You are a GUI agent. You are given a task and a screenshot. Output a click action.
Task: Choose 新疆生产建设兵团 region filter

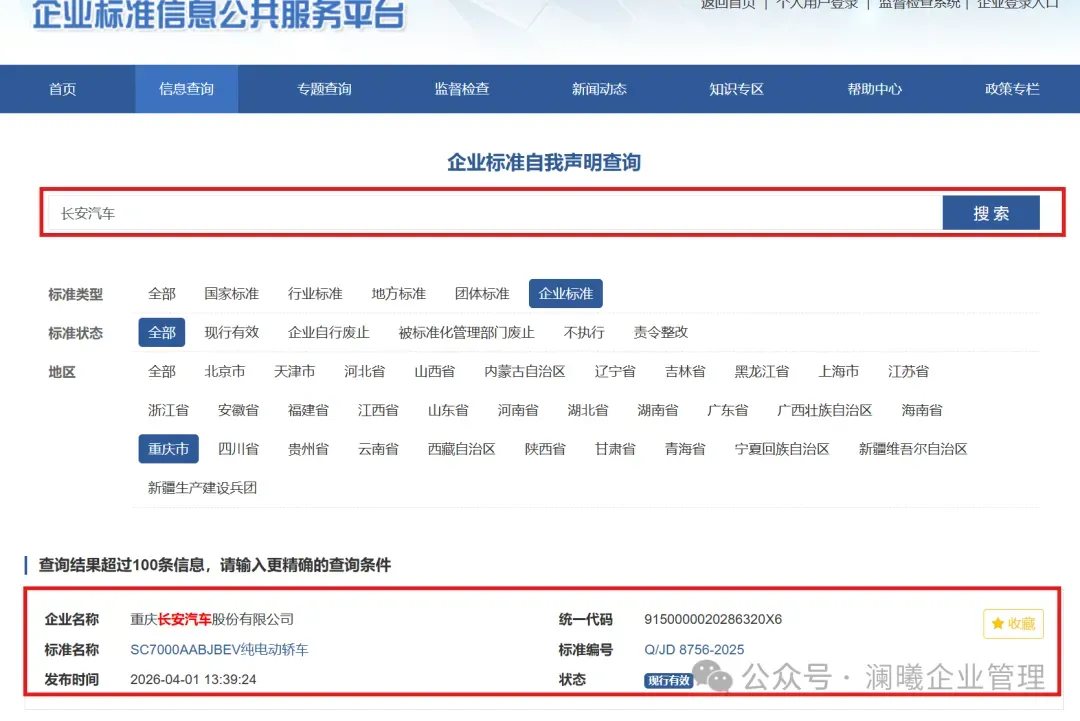click(x=202, y=488)
